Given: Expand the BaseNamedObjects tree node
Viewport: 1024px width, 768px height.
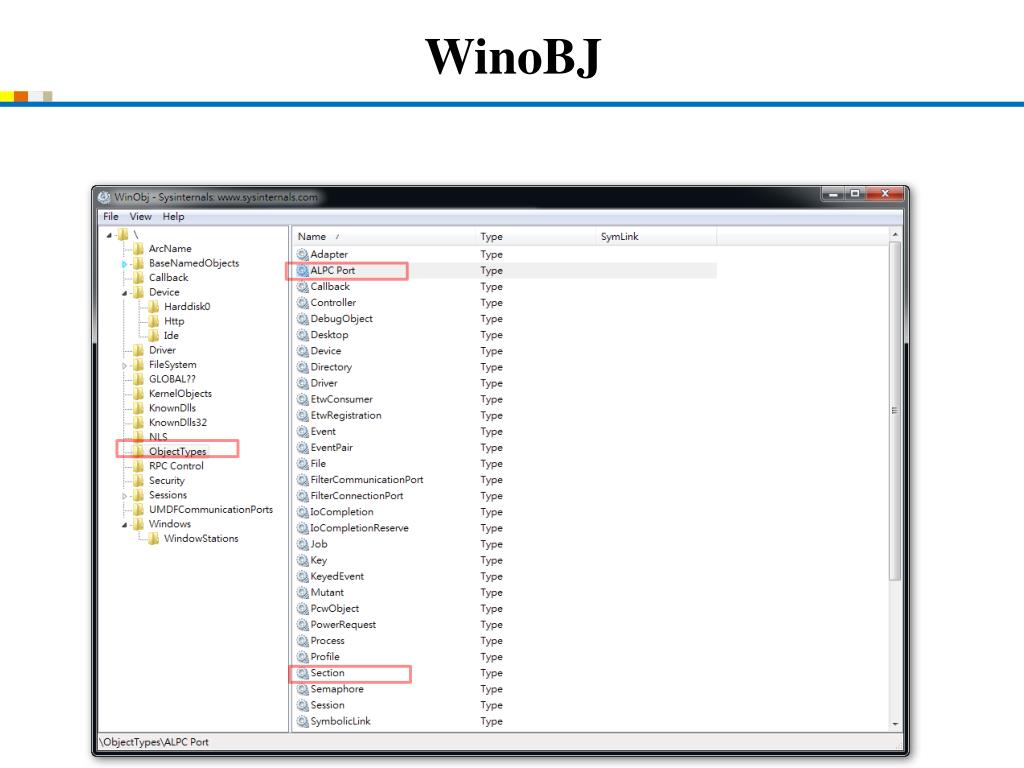Looking at the screenshot, I should click(124, 264).
